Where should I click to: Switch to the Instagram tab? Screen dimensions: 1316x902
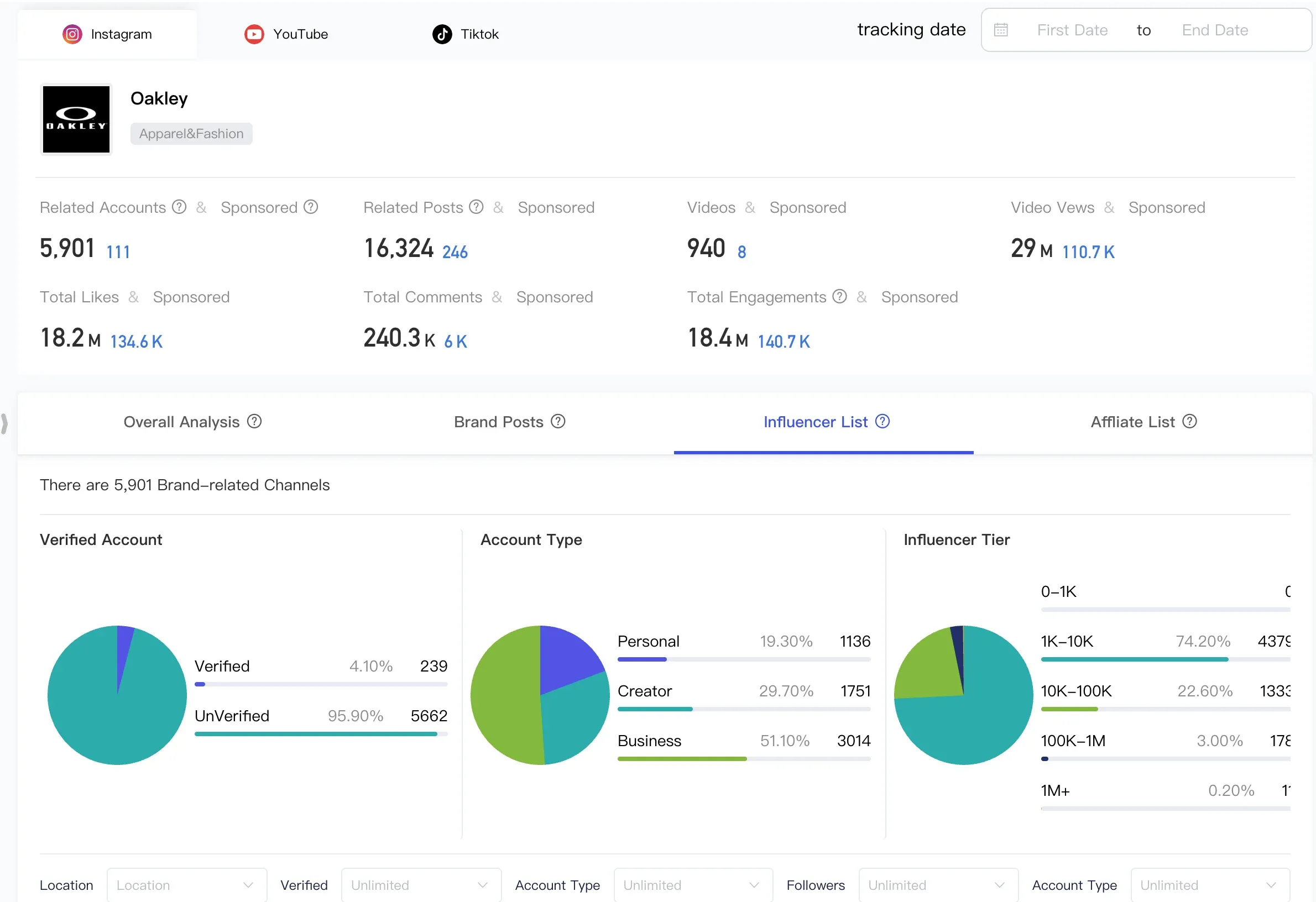(107, 34)
